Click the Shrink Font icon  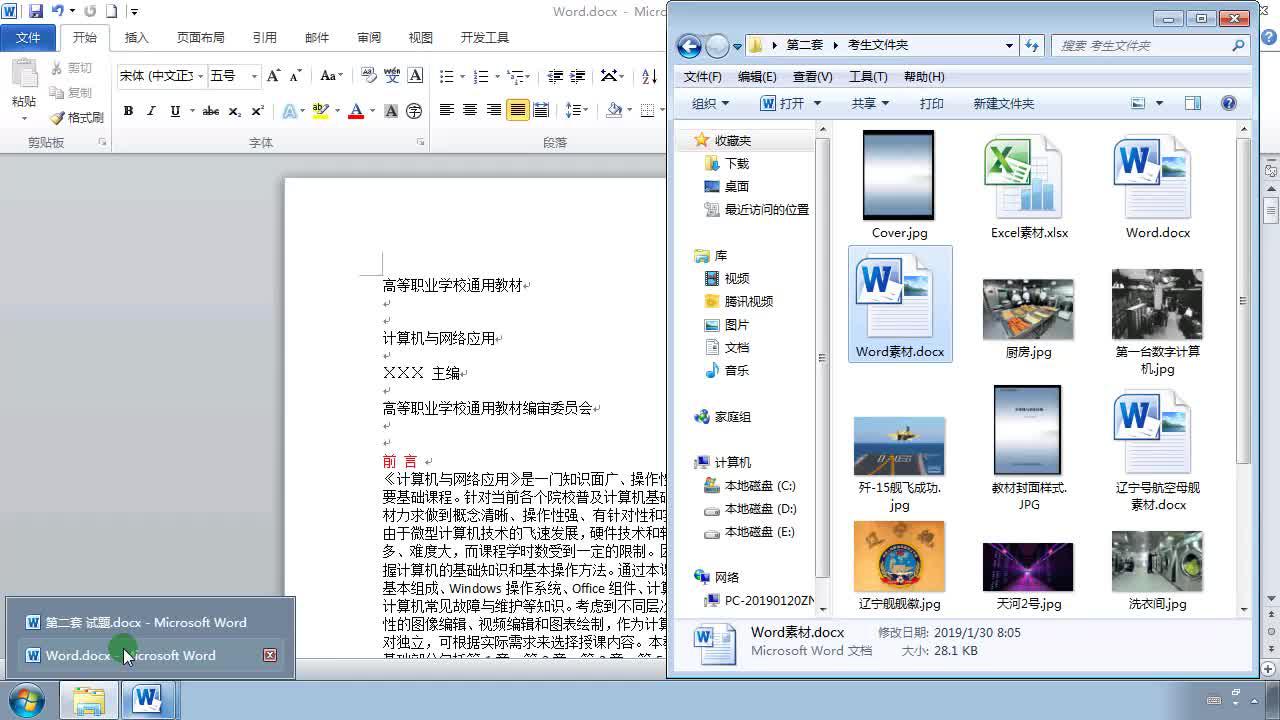point(295,76)
